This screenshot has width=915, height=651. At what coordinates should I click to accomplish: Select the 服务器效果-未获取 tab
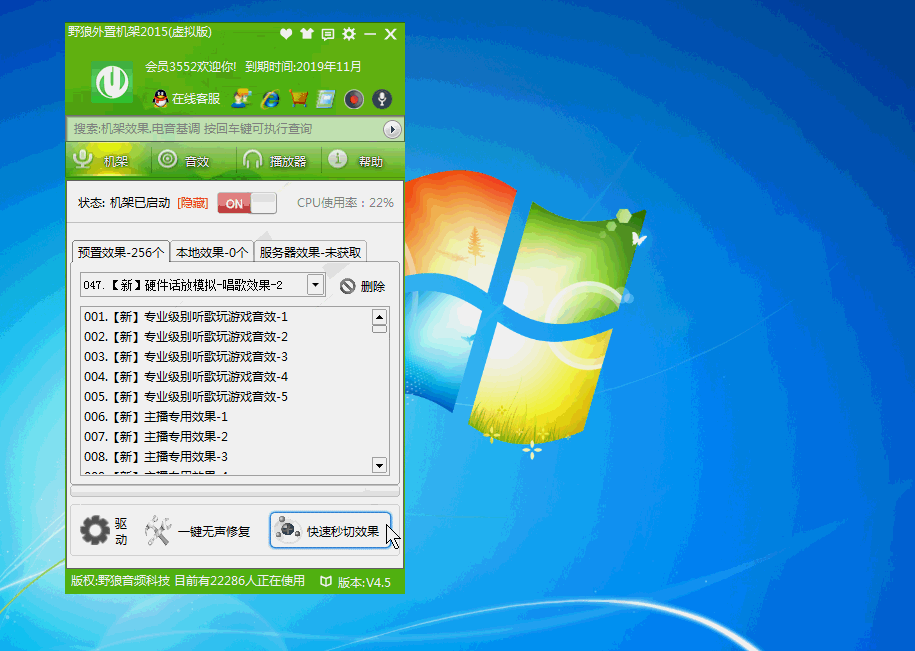pos(310,252)
